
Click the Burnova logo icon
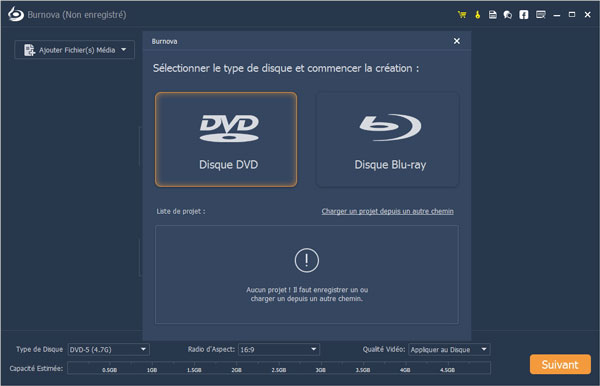(x=16, y=14)
